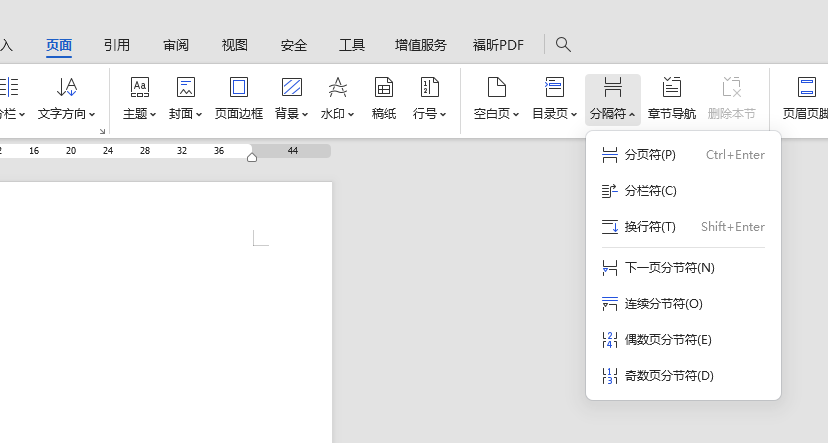Screen dimensions: 828x443
Task: Switch to the 页面 tab
Action: point(59,45)
